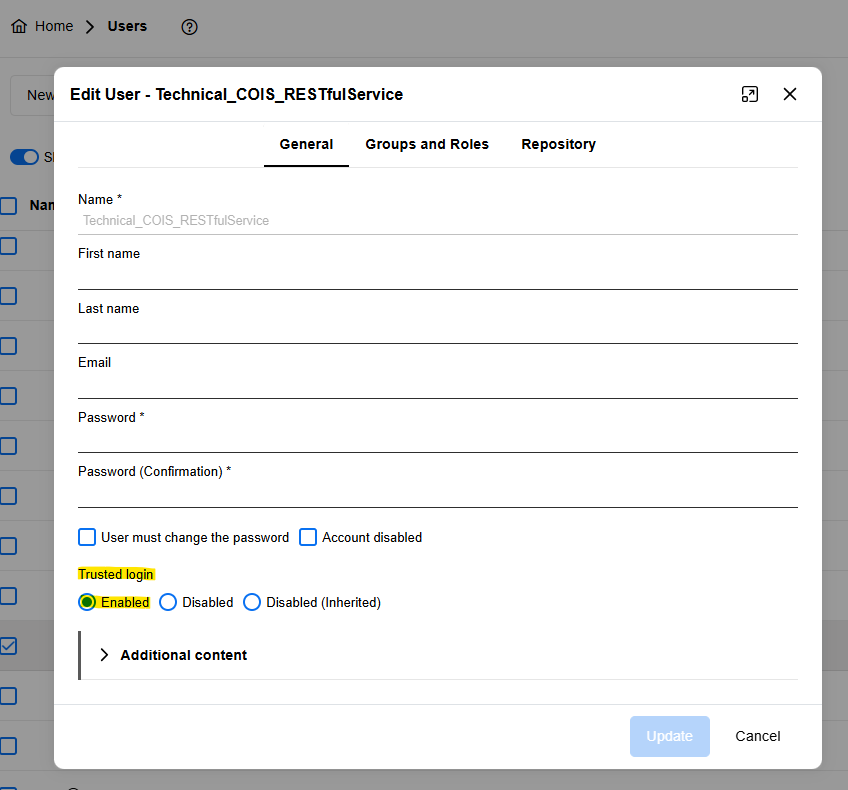The width and height of the screenshot is (848, 790).
Task: Select Disabled (Inherited) radio option
Action: pyautogui.click(x=252, y=602)
